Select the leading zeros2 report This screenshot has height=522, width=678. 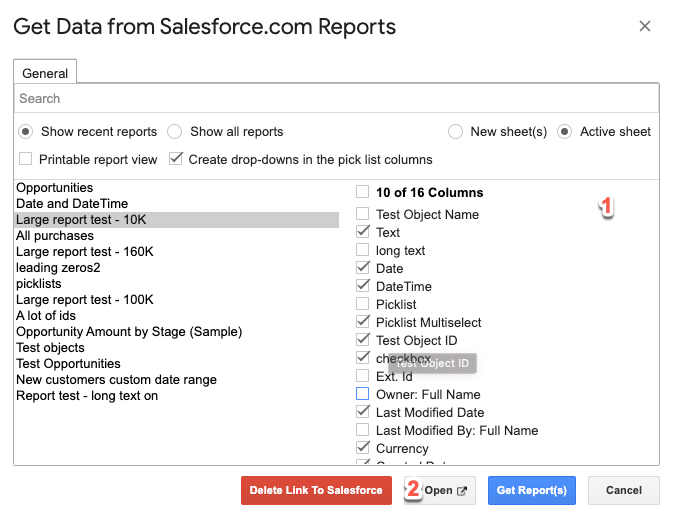[x=176, y=268]
